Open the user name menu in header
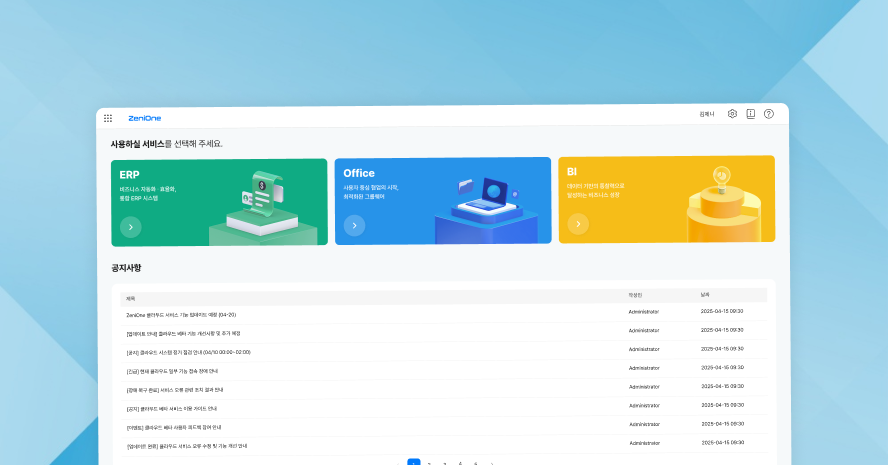Image resolution: width=888 pixels, height=465 pixels. point(707,114)
